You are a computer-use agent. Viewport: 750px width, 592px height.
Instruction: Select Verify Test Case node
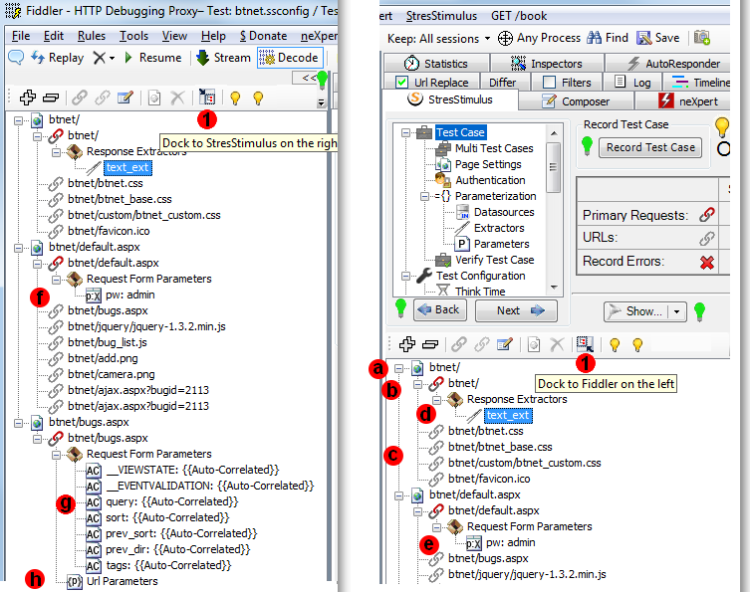coord(495,260)
